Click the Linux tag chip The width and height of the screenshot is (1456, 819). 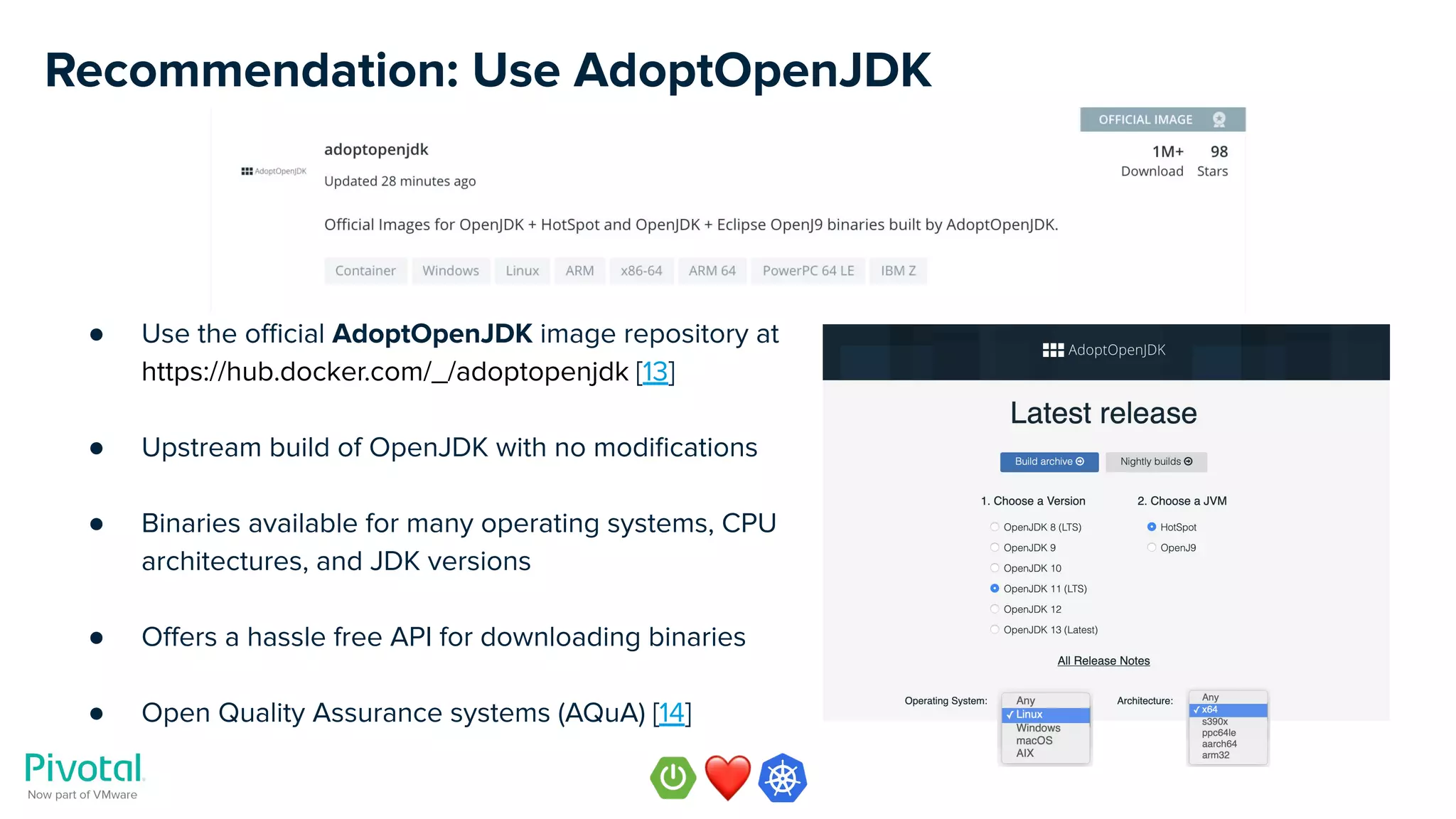coord(523,271)
